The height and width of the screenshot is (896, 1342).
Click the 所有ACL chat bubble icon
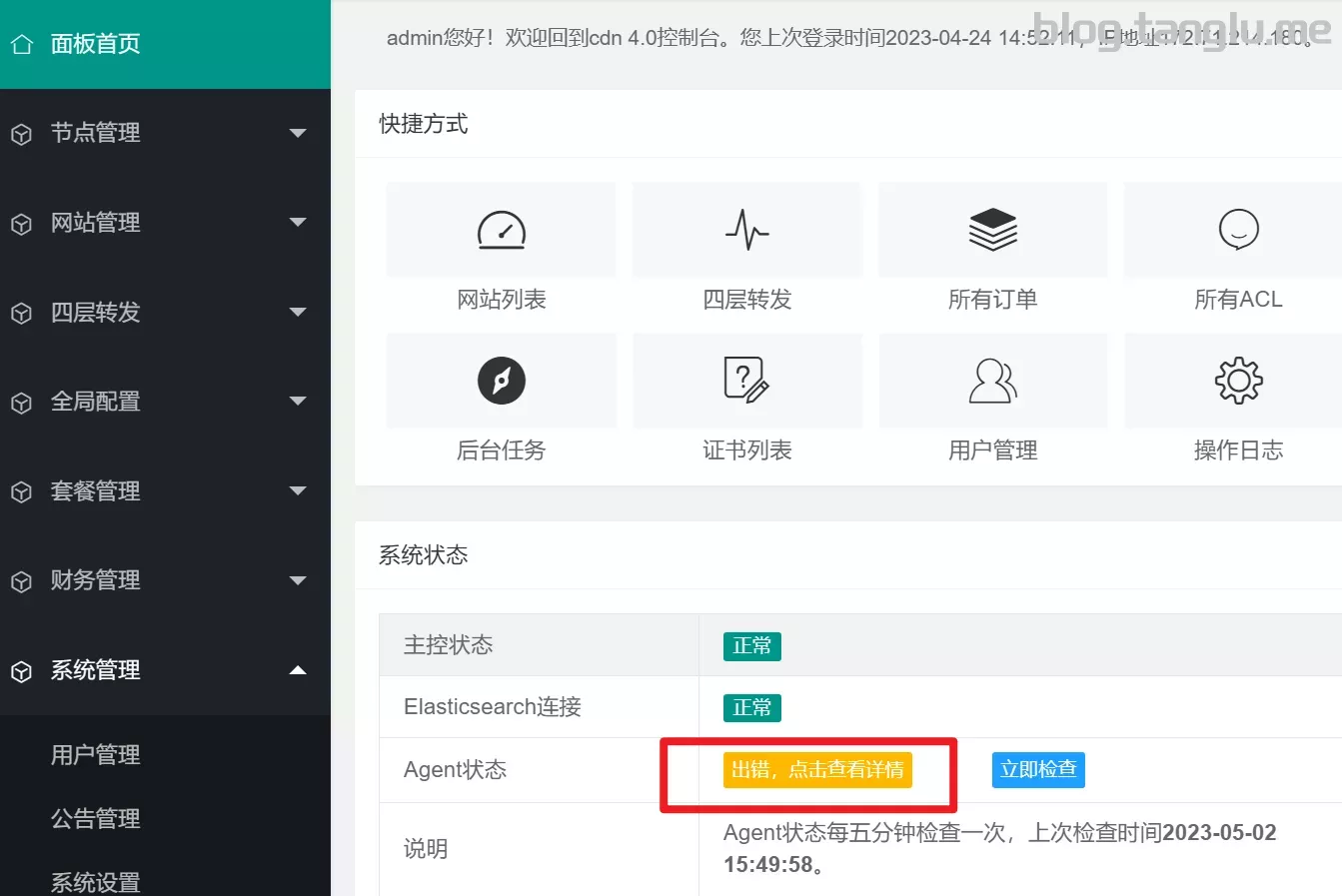click(x=1238, y=229)
